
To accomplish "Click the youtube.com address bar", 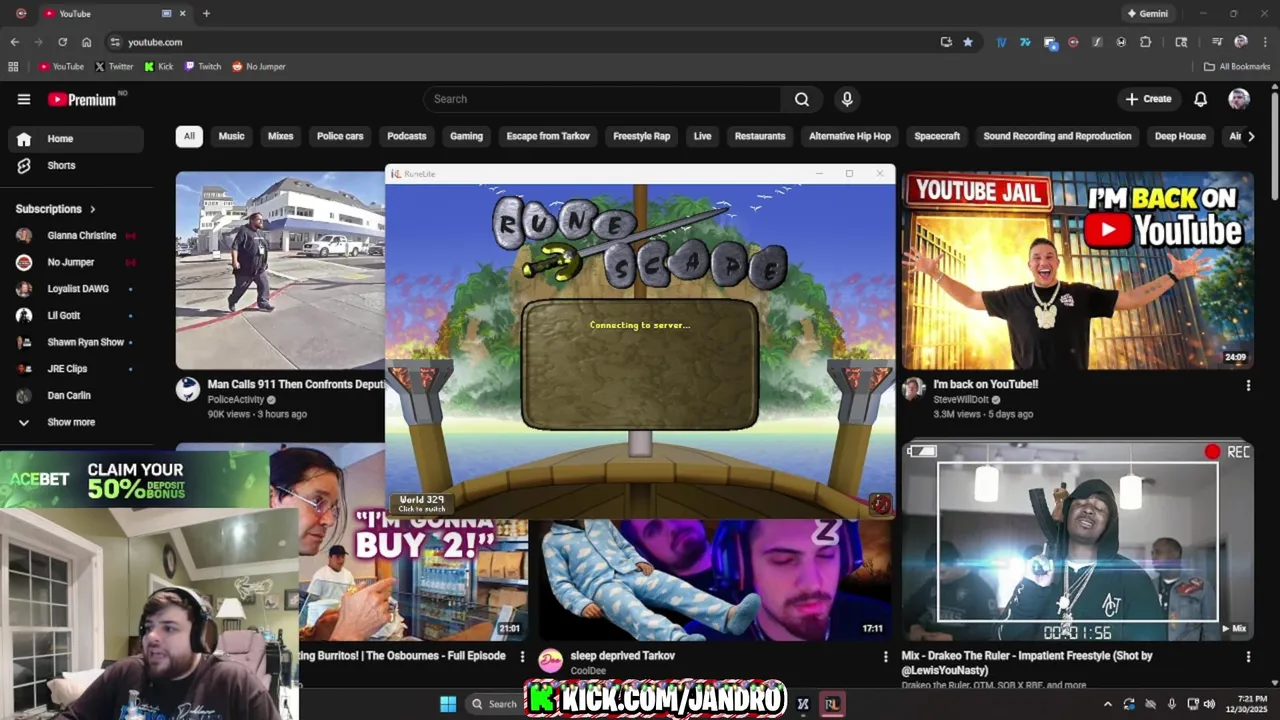I will coord(530,42).
